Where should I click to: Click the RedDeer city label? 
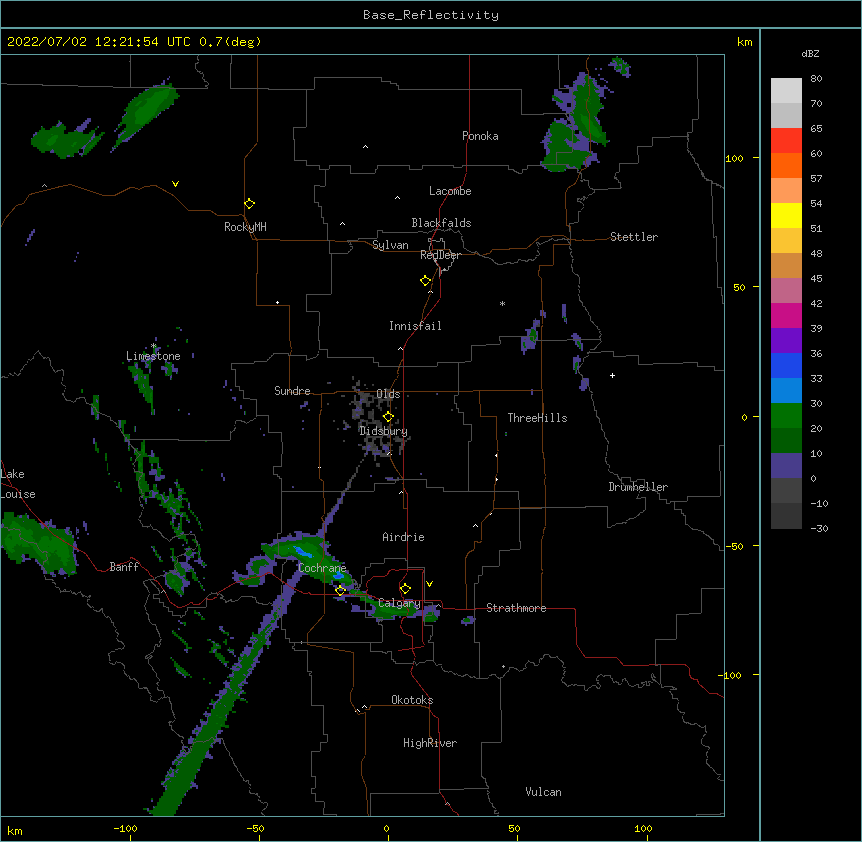(440, 255)
